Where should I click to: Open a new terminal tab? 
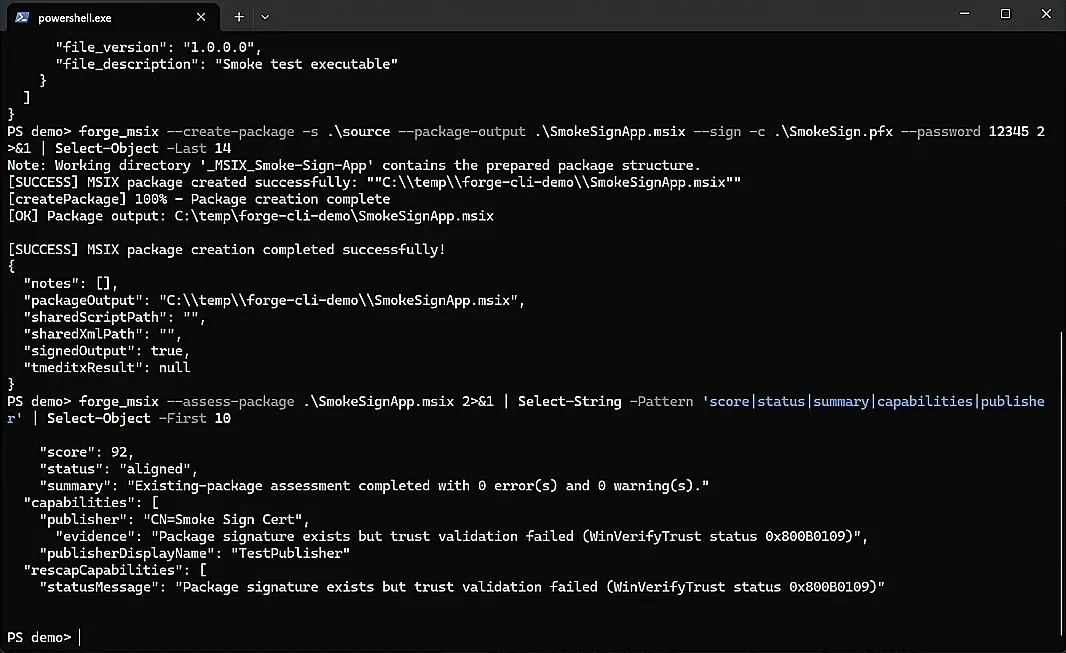click(x=239, y=17)
